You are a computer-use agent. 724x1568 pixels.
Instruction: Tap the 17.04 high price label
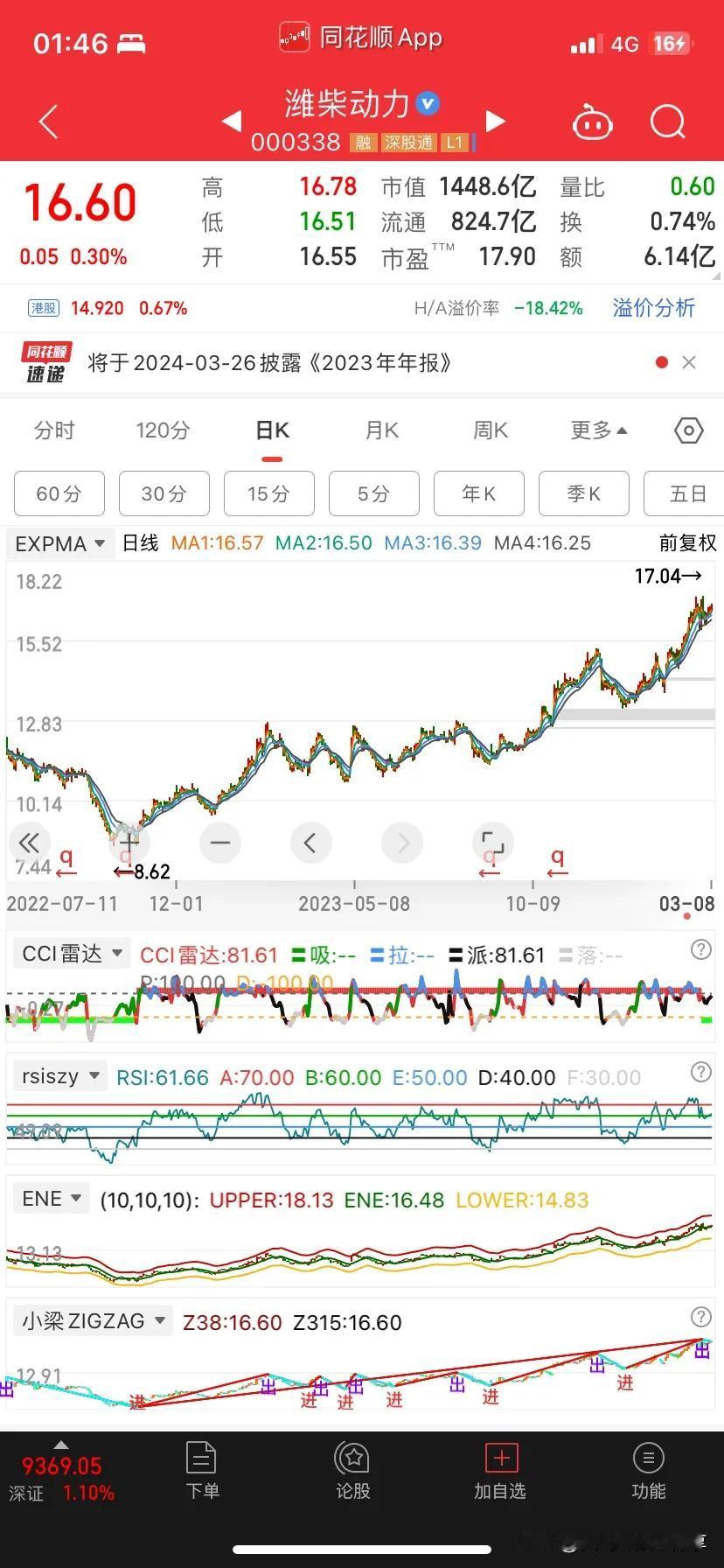coord(668,576)
